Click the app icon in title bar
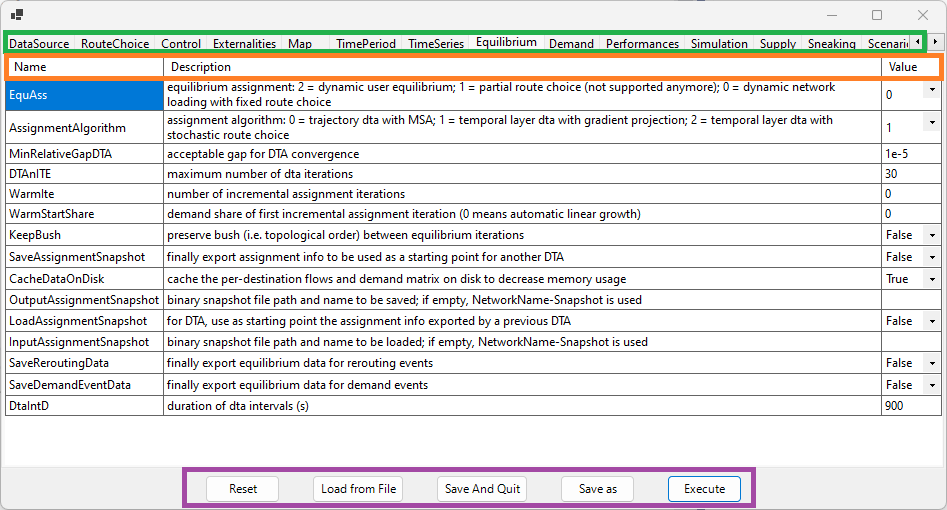 [16, 15]
